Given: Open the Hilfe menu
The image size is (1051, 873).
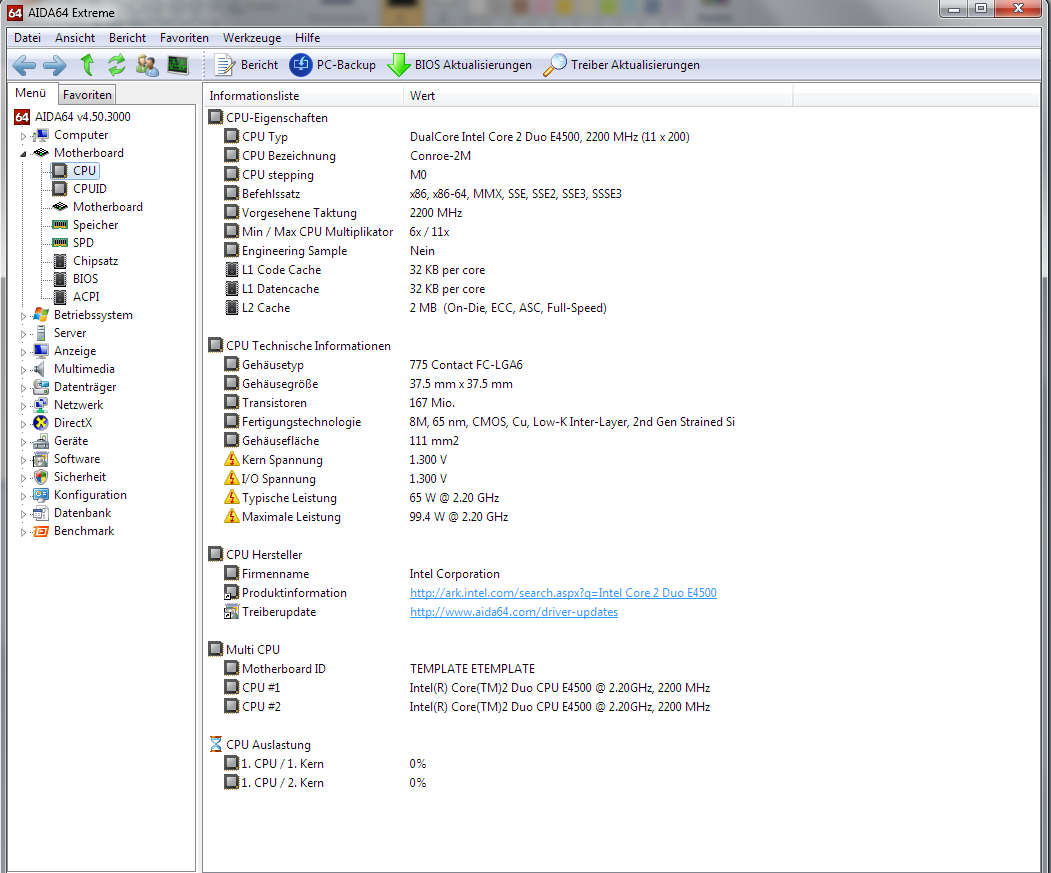Looking at the screenshot, I should tap(308, 38).
